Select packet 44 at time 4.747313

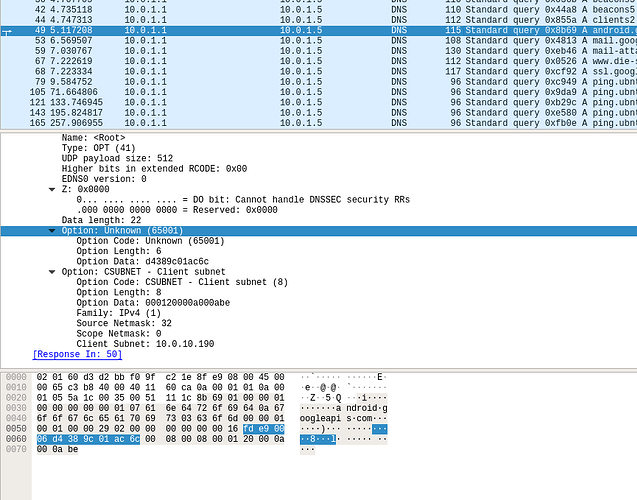pyautogui.click(x=200, y=19)
